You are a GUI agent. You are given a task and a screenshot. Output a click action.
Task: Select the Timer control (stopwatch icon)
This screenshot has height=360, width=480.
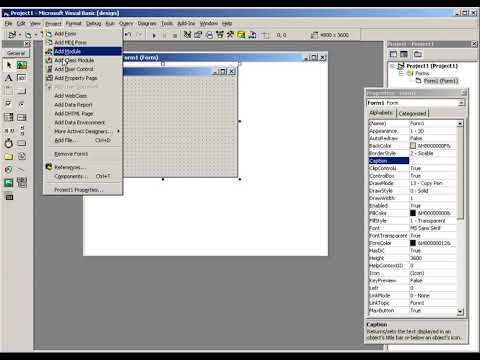point(9,143)
